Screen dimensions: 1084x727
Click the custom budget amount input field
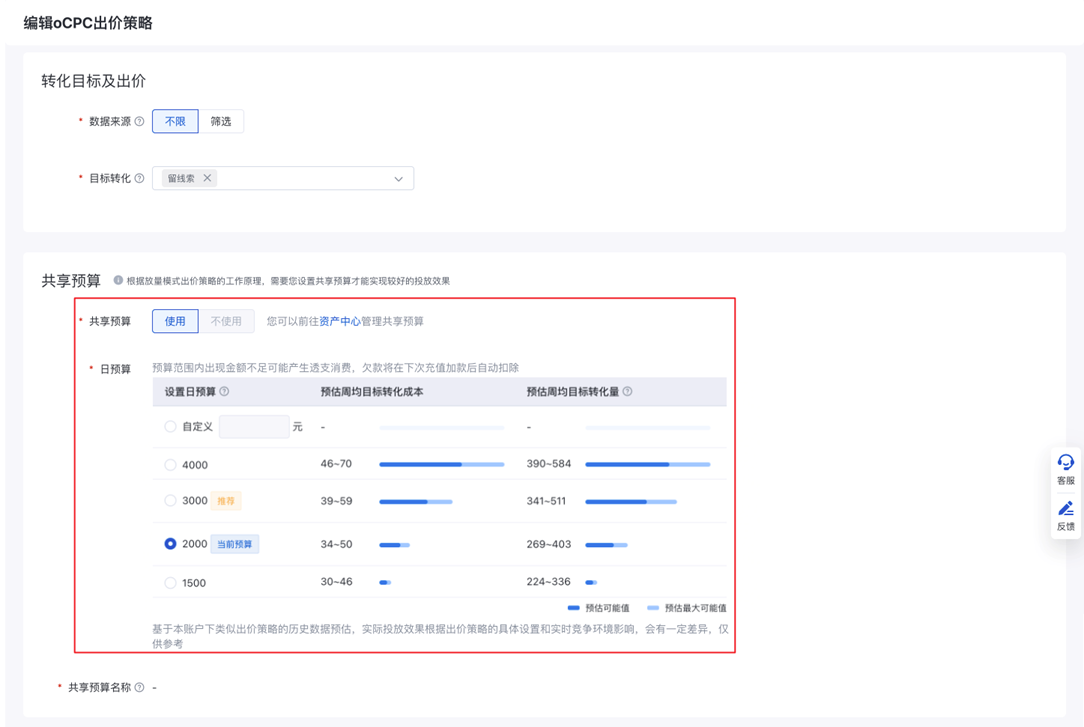click(x=254, y=427)
